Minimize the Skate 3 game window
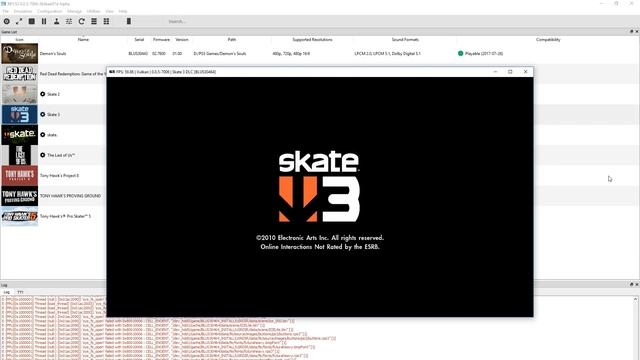This screenshot has width=640, height=360. tap(496, 72)
